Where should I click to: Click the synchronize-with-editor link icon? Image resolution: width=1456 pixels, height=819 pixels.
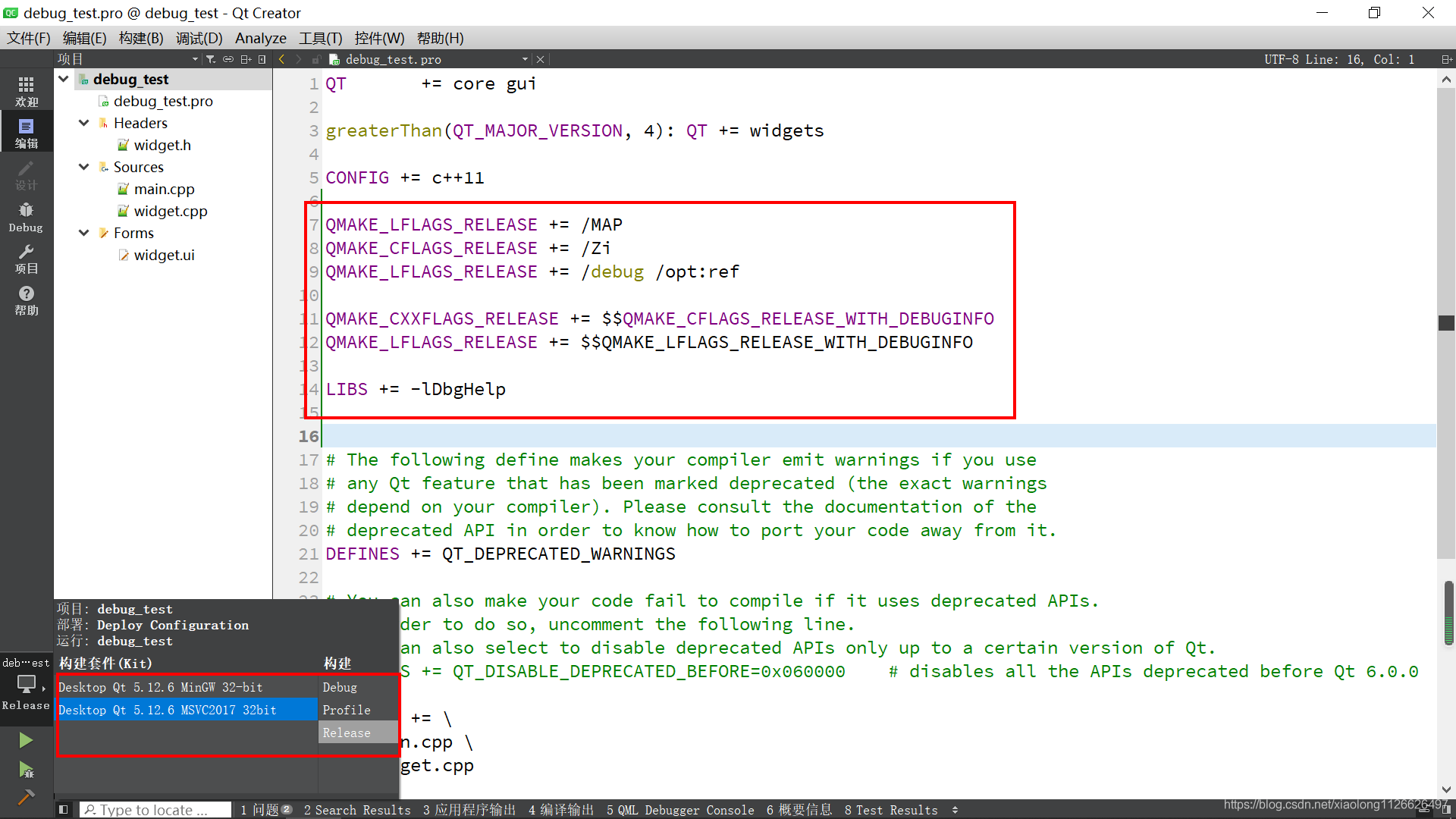[228, 58]
